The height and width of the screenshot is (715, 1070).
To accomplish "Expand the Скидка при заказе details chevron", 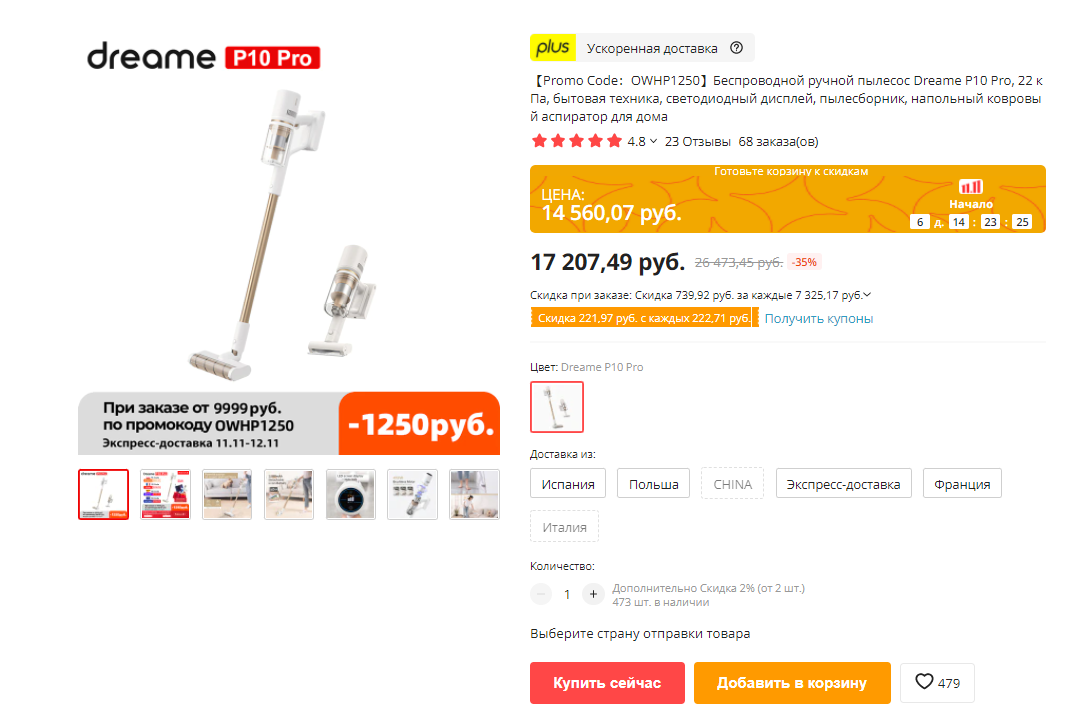I will (x=867, y=295).
